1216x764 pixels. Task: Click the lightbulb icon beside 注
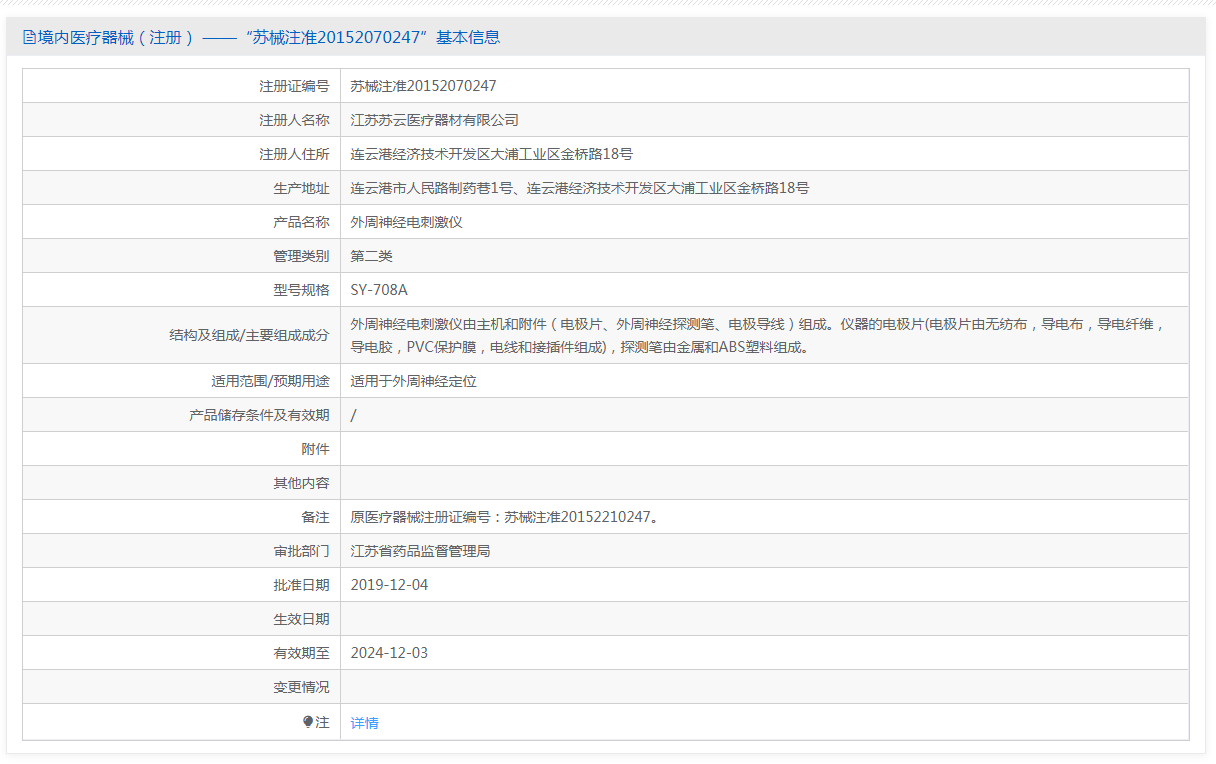click(308, 722)
